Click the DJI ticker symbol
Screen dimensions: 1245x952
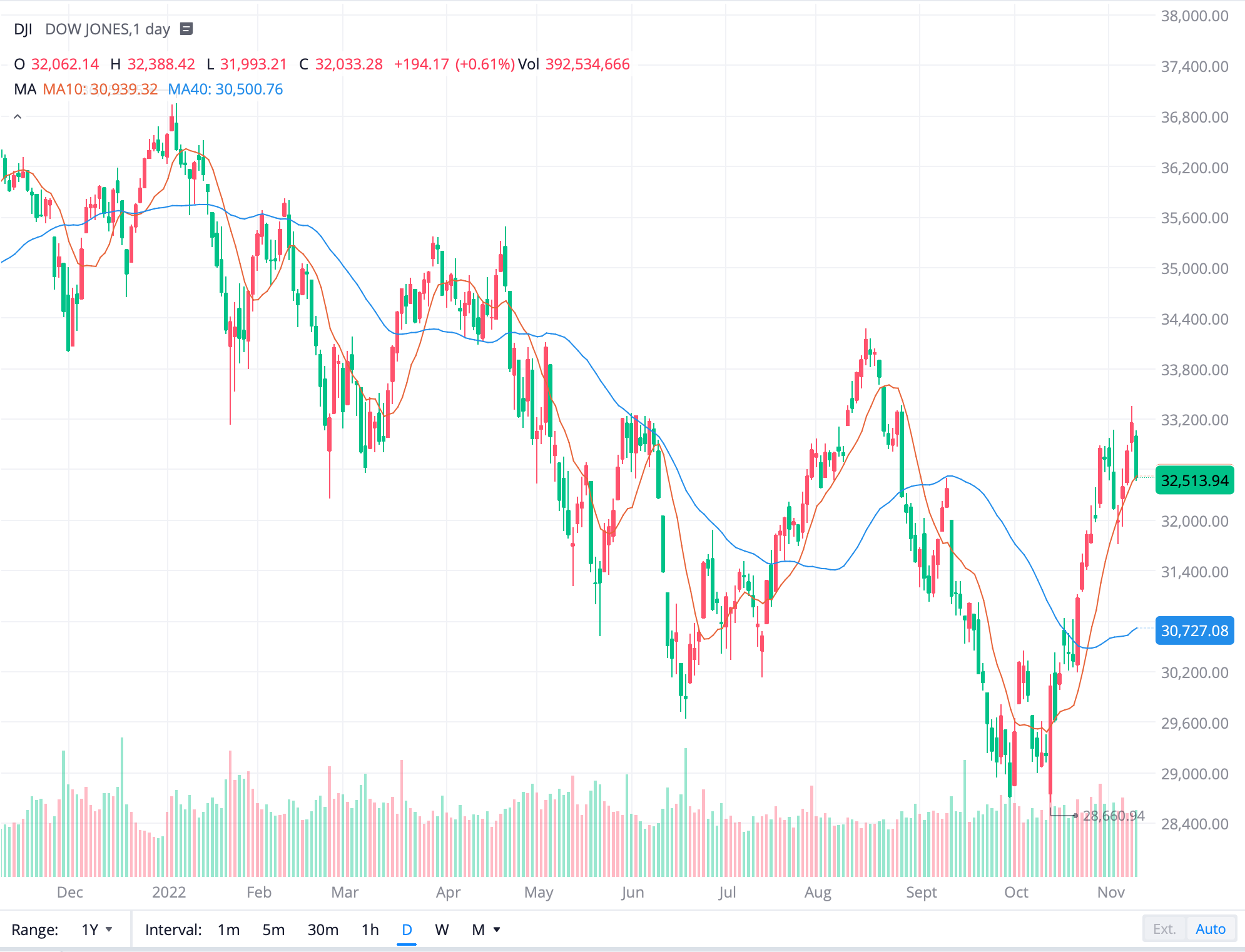click(23, 29)
